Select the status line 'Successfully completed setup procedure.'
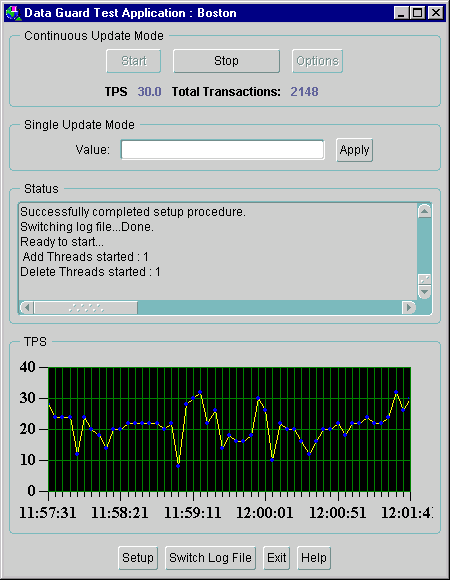450x580 pixels. pyautogui.click(x=133, y=212)
